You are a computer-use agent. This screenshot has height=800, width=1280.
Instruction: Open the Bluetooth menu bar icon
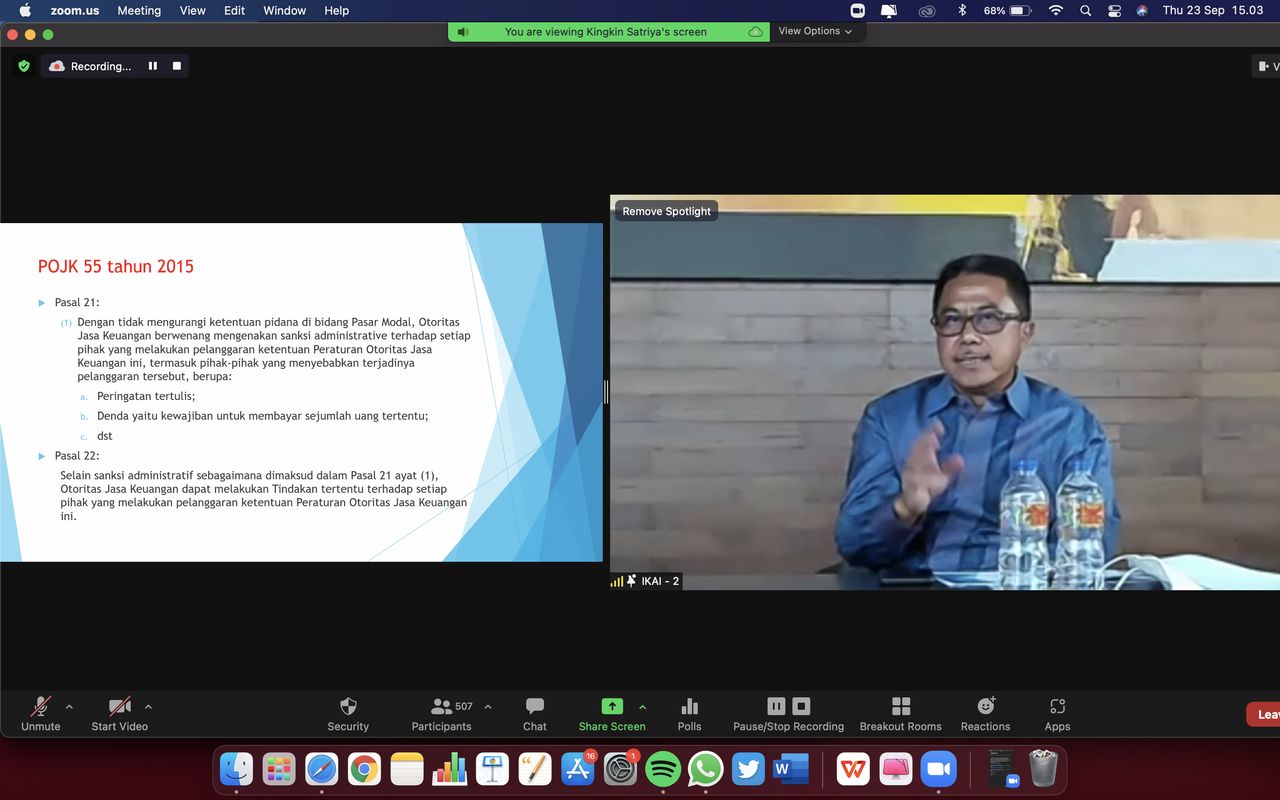coord(962,10)
